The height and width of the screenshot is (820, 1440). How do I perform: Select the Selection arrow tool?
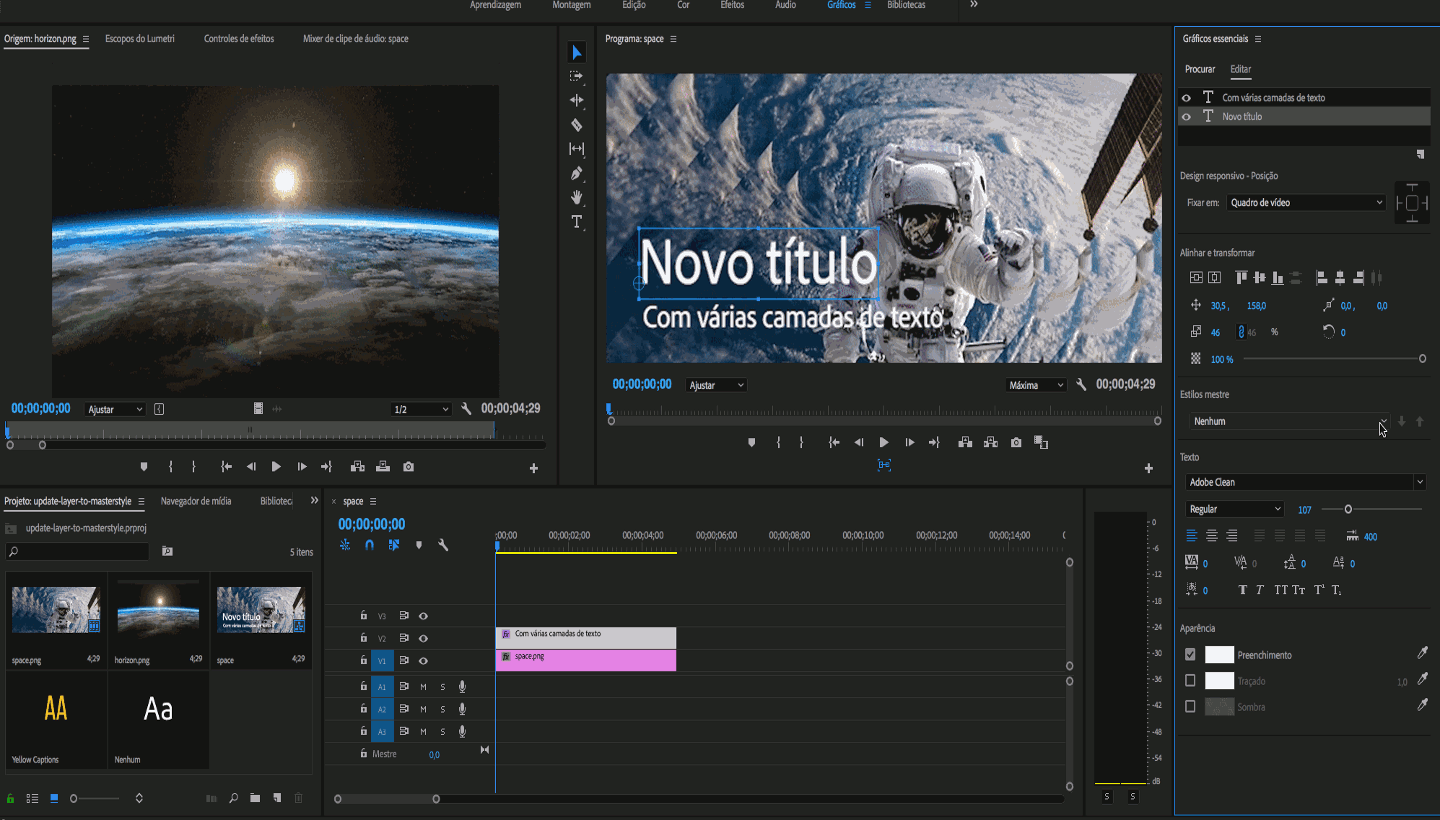[x=577, y=52]
